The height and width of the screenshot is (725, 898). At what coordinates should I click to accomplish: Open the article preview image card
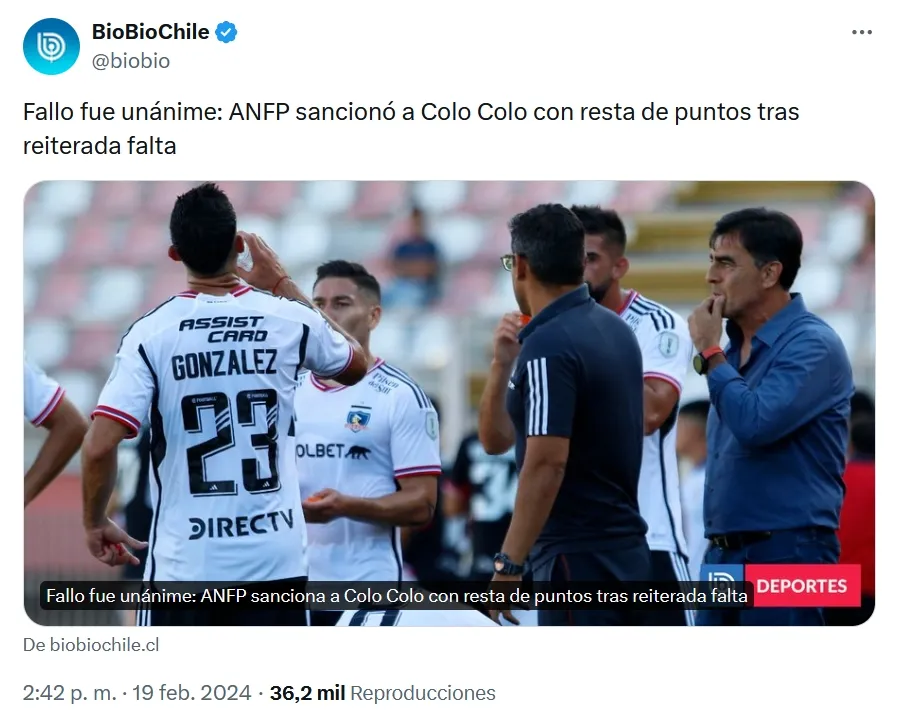click(x=449, y=403)
